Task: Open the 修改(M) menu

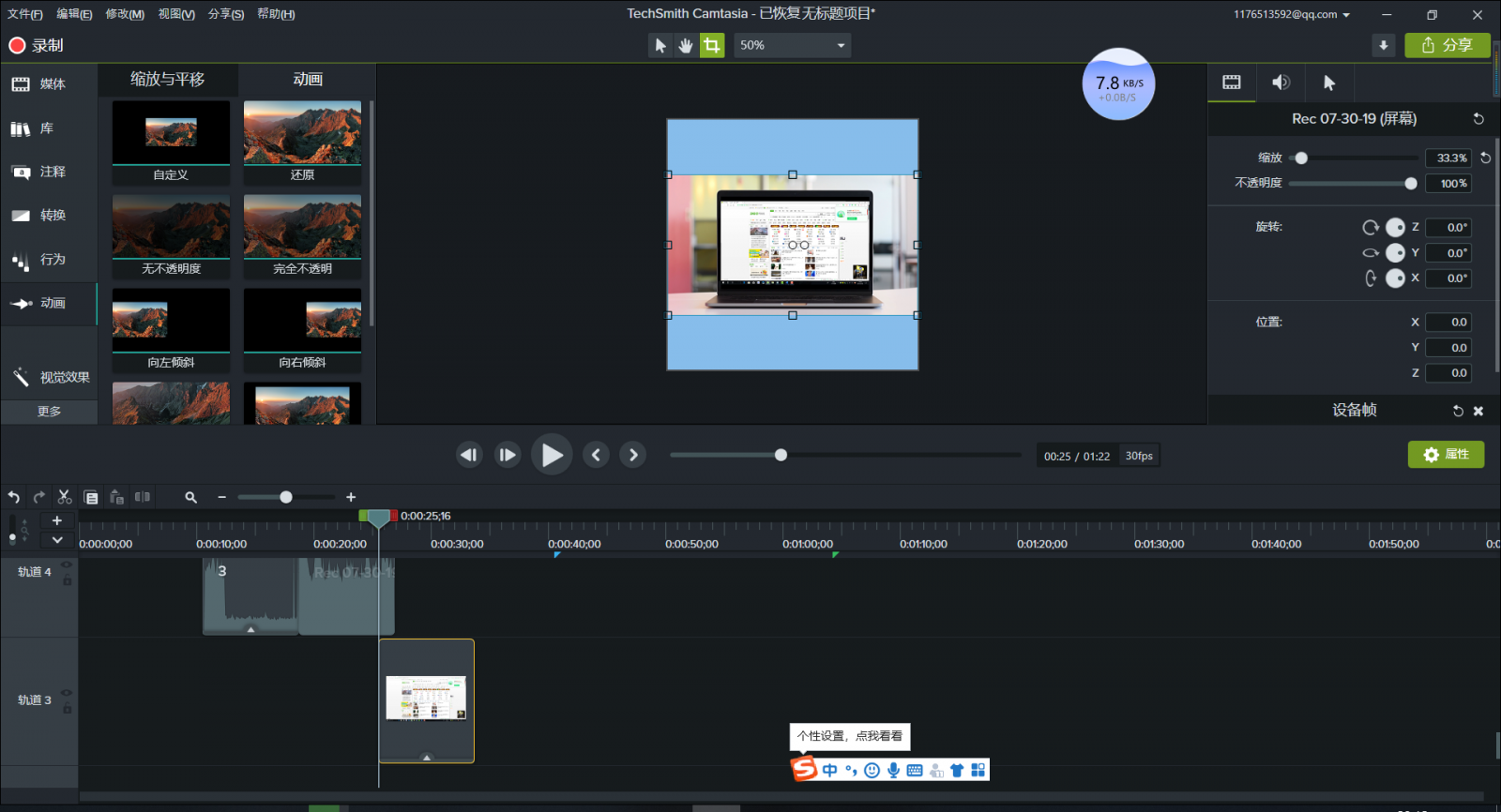Action: pyautogui.click(x=125, y=14)
